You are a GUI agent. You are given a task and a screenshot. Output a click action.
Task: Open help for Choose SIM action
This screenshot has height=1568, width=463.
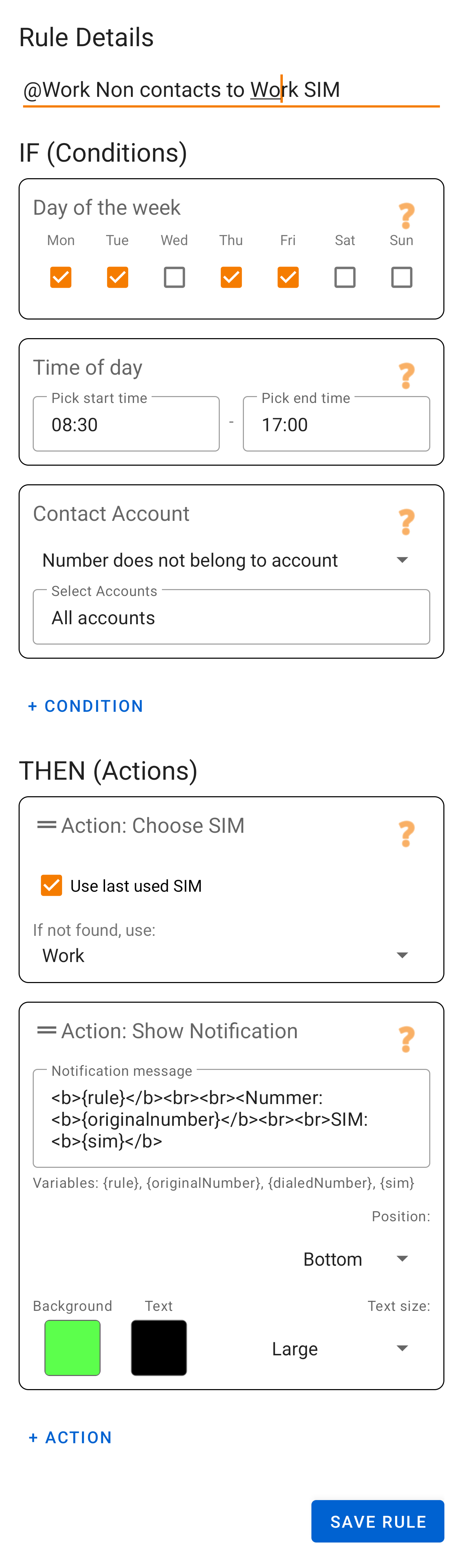[406, 834]
